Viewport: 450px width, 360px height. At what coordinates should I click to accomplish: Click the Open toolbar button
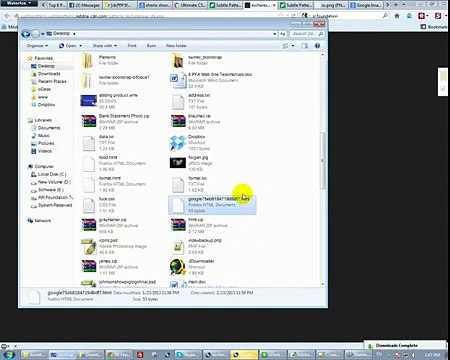click(68, 46)
